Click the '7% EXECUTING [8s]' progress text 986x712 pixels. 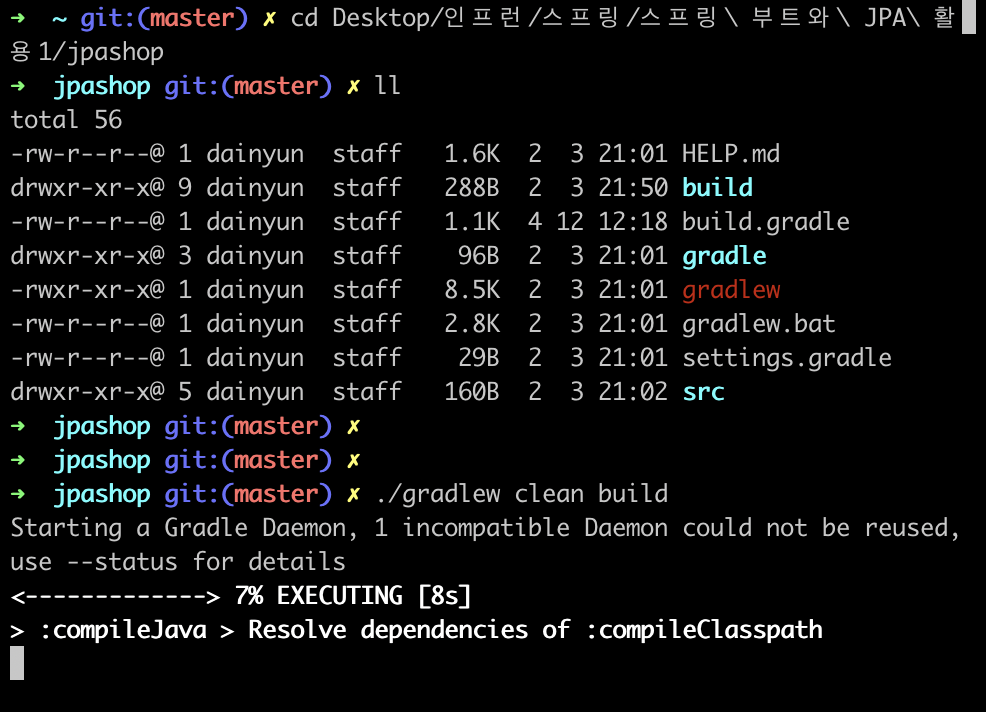pos(353,596)
